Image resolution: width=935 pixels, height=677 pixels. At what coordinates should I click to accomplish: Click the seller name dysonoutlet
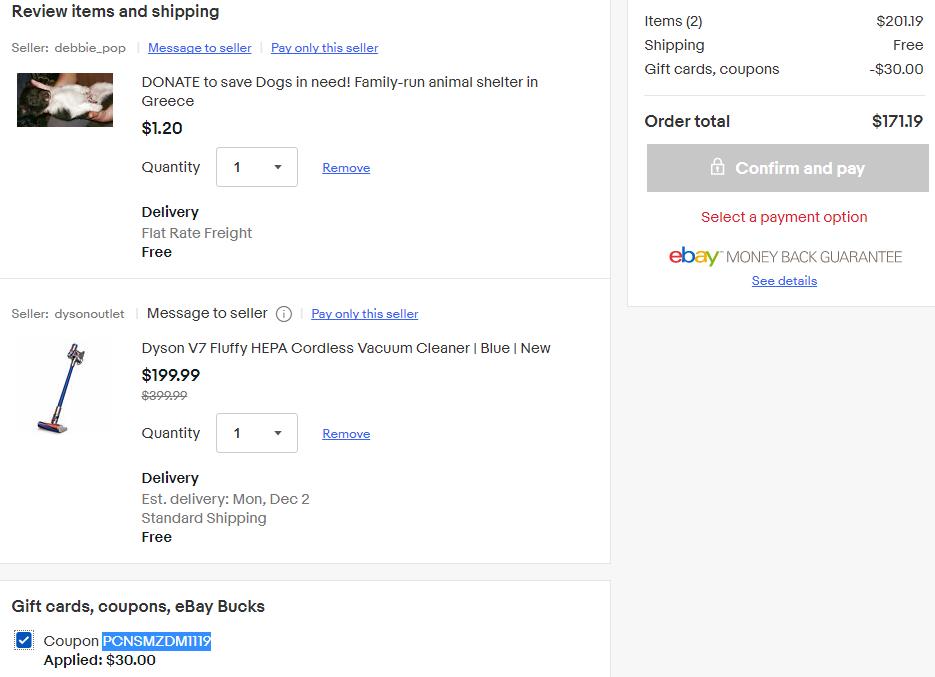pos(89,314)
